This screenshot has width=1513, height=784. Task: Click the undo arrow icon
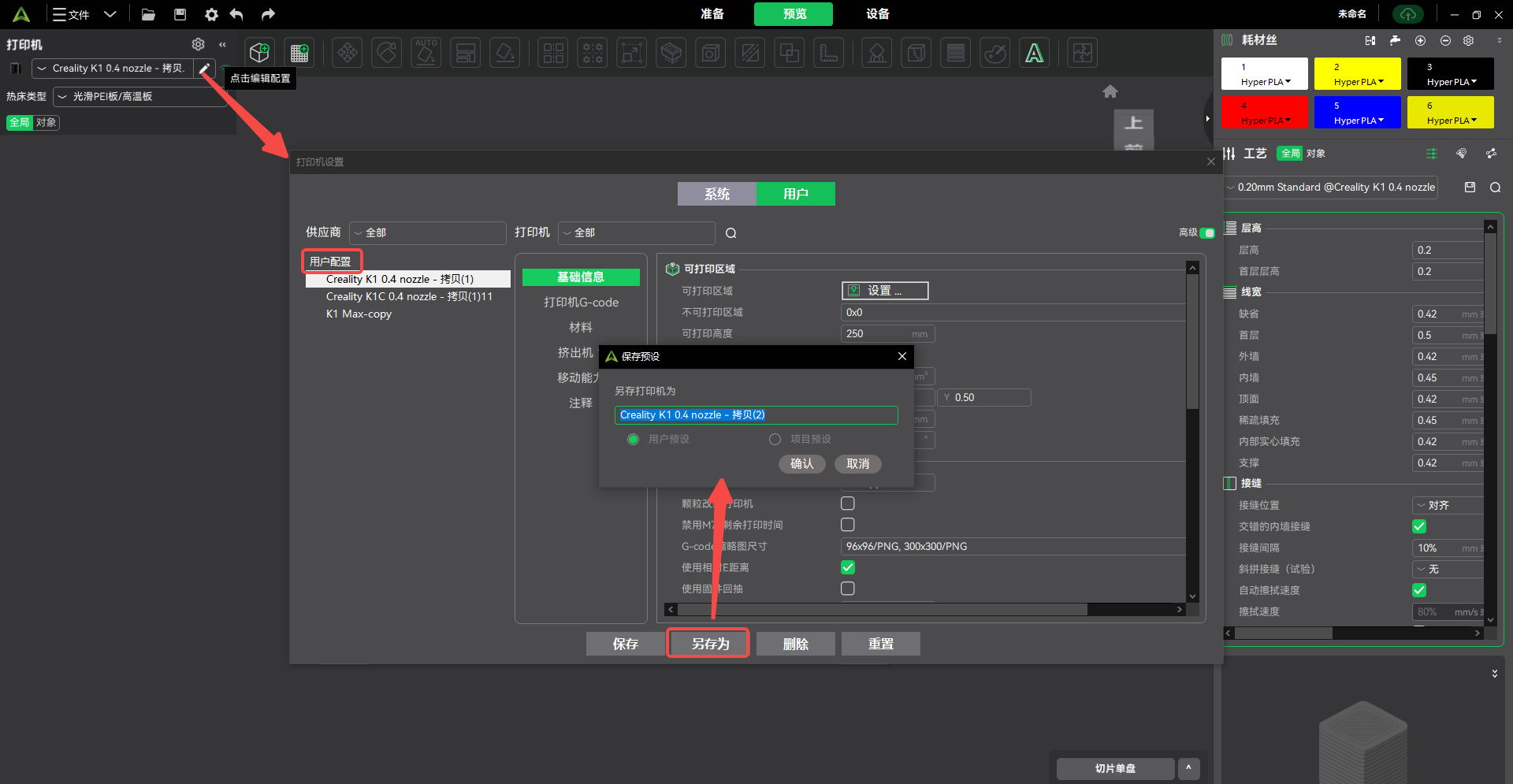coord(236,14)
